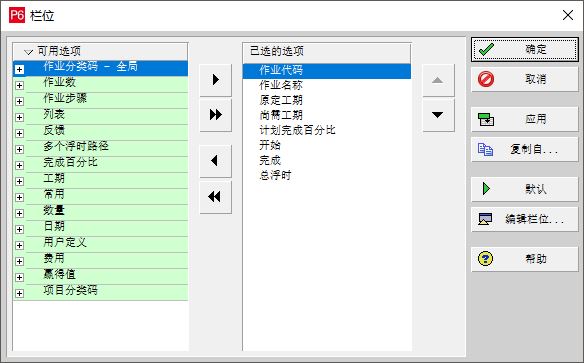Expand the 日期 group
Screen dimensions: 584x363
(19, 229)
